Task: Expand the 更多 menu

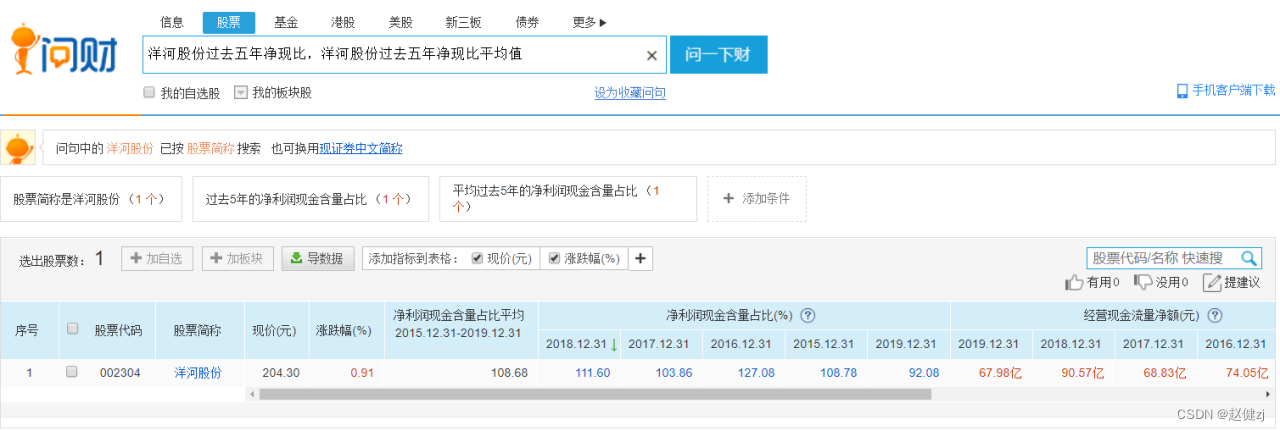Action: pos(589,22)
